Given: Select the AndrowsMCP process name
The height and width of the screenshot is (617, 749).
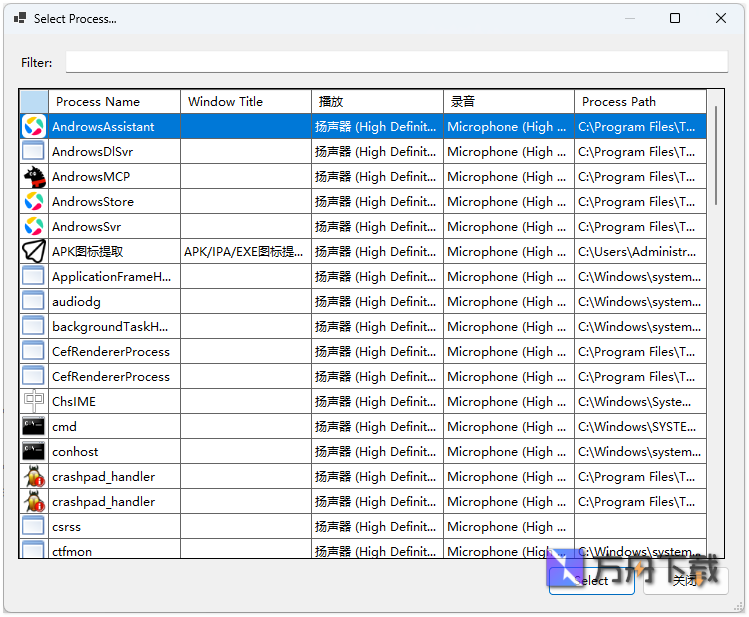Looking at the screenshot, I should tap(91, 177).
